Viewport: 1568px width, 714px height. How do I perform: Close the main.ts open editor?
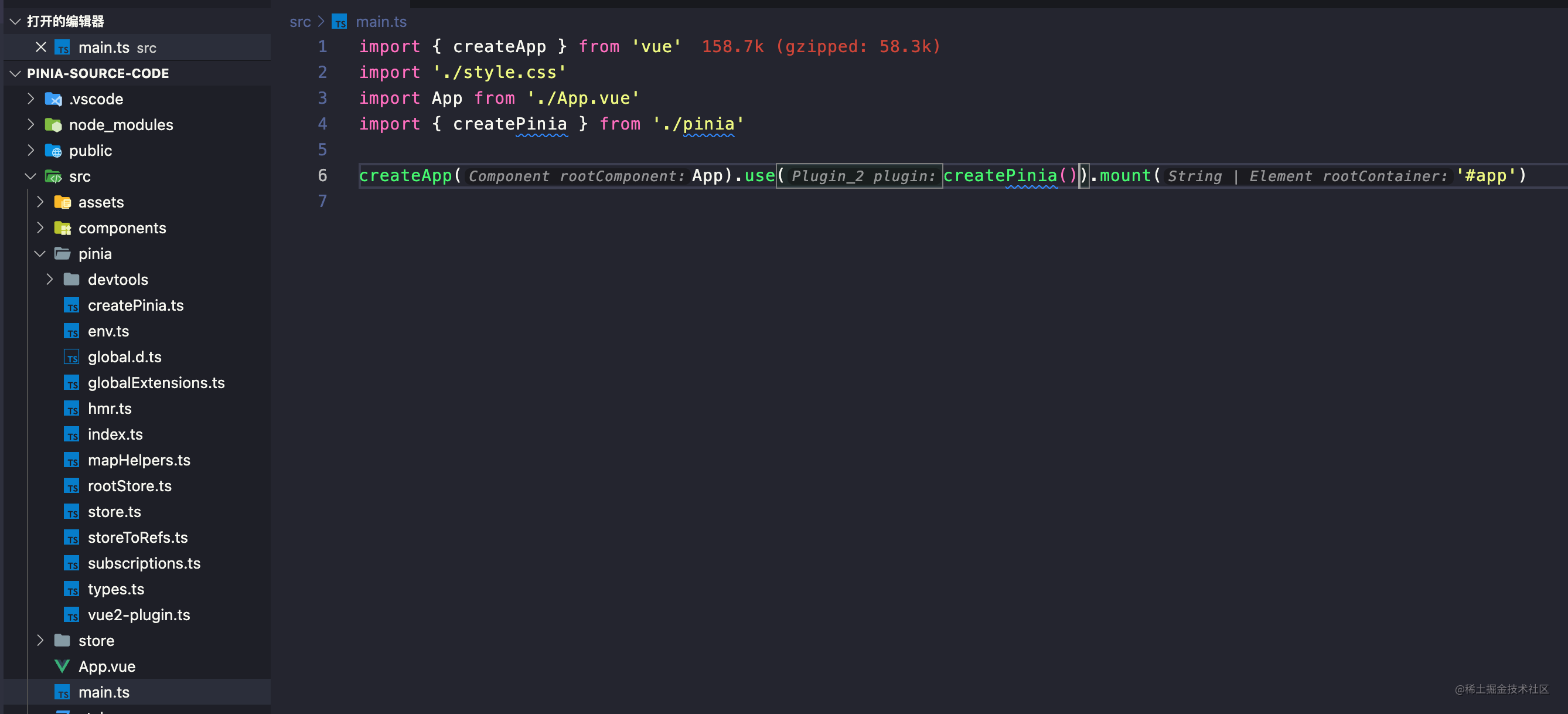[41, 47]
